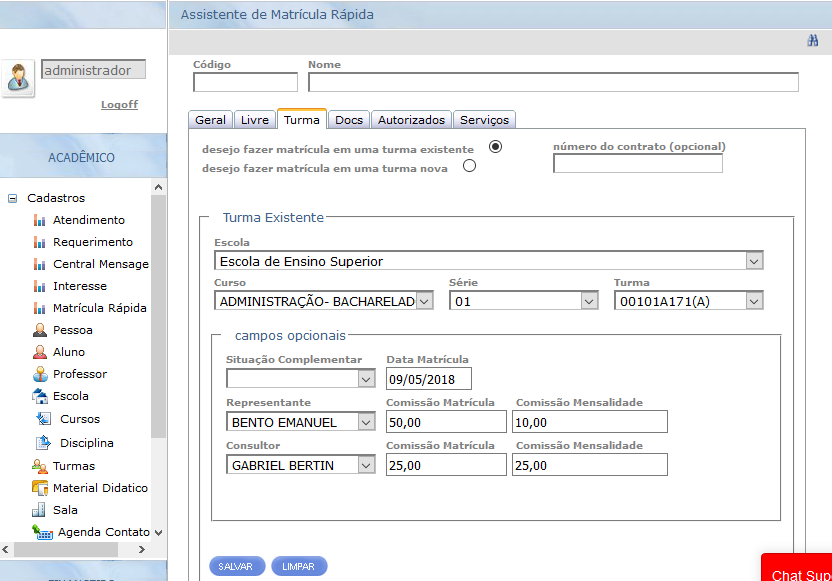
Task: Click the Atendimento chart icon
Action: [x=39, y=220]
